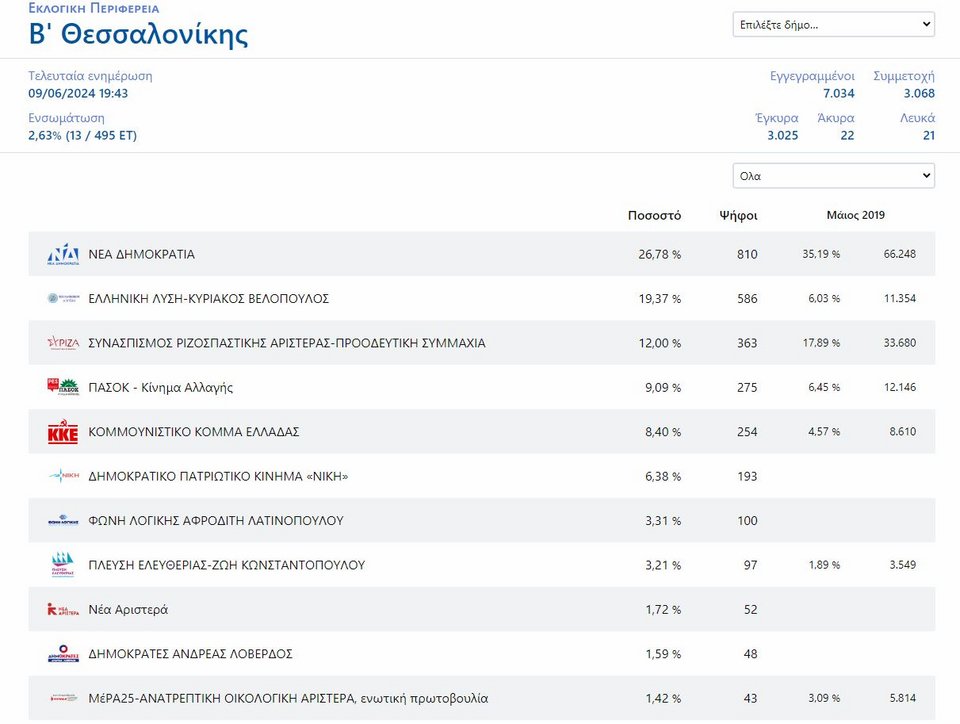Click the Άκυρα label
This screenshot has height=724, width=960.
point(836,118)
